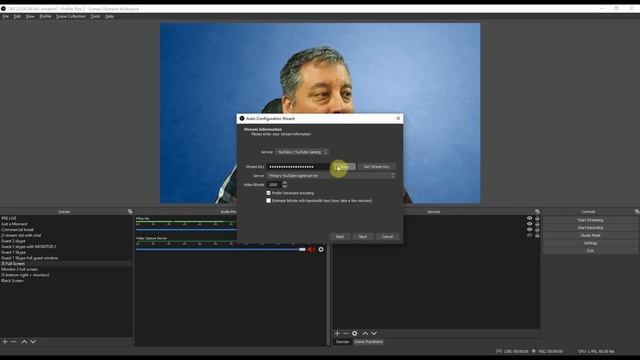Select the Commercial break scene
Screen dimensions: 640x360
[66, 230]
